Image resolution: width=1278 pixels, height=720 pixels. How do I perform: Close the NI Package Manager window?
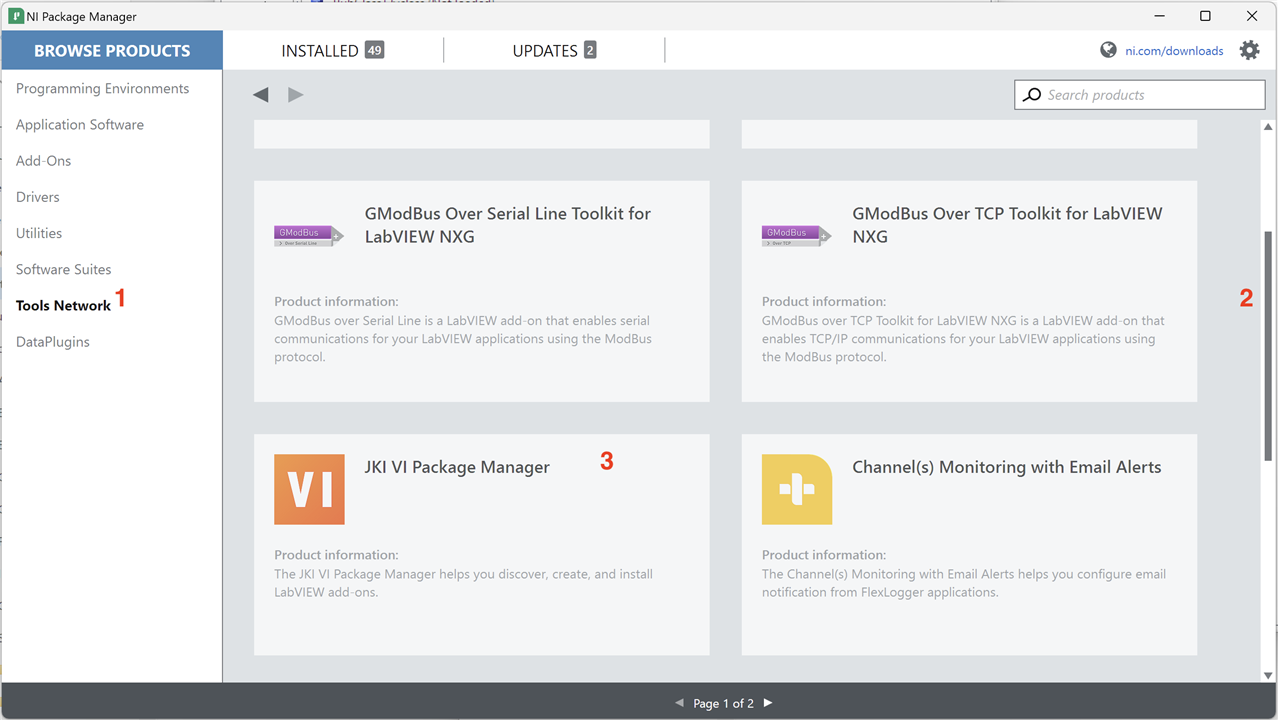[x=1252, y=16]
